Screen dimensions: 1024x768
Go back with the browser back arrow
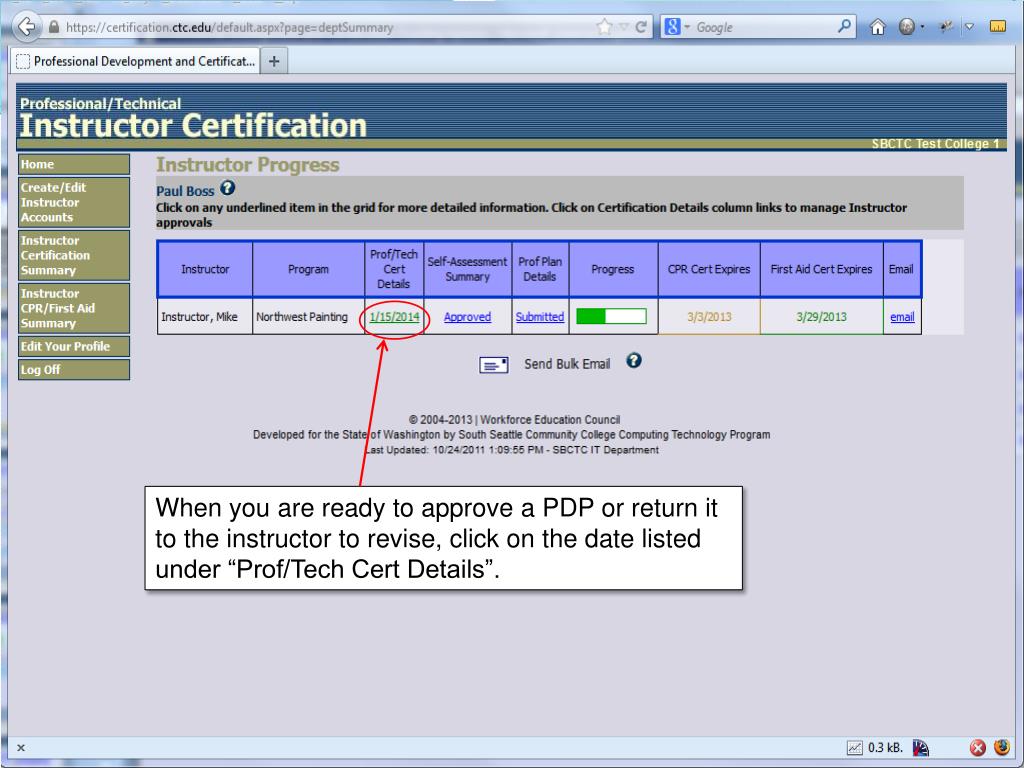tap(27, 27)
